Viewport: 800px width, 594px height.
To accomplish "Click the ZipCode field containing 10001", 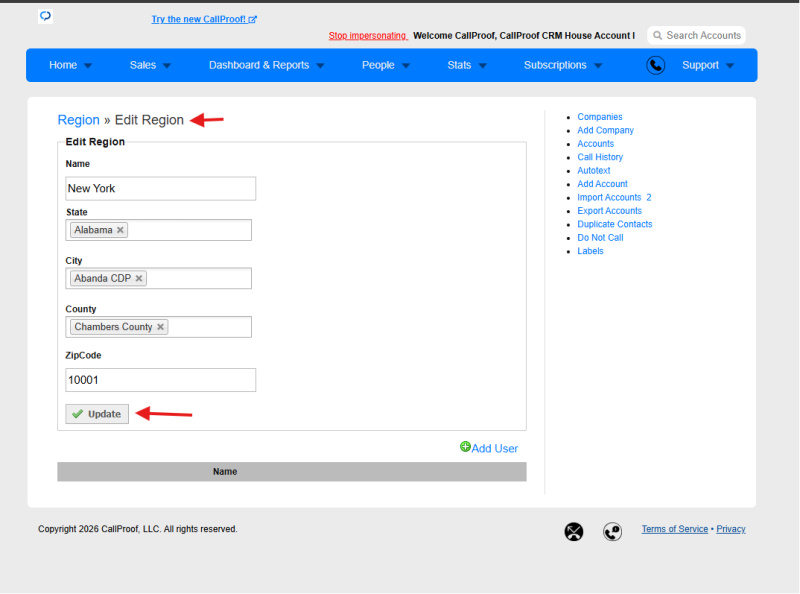I will tap(161, 380).
